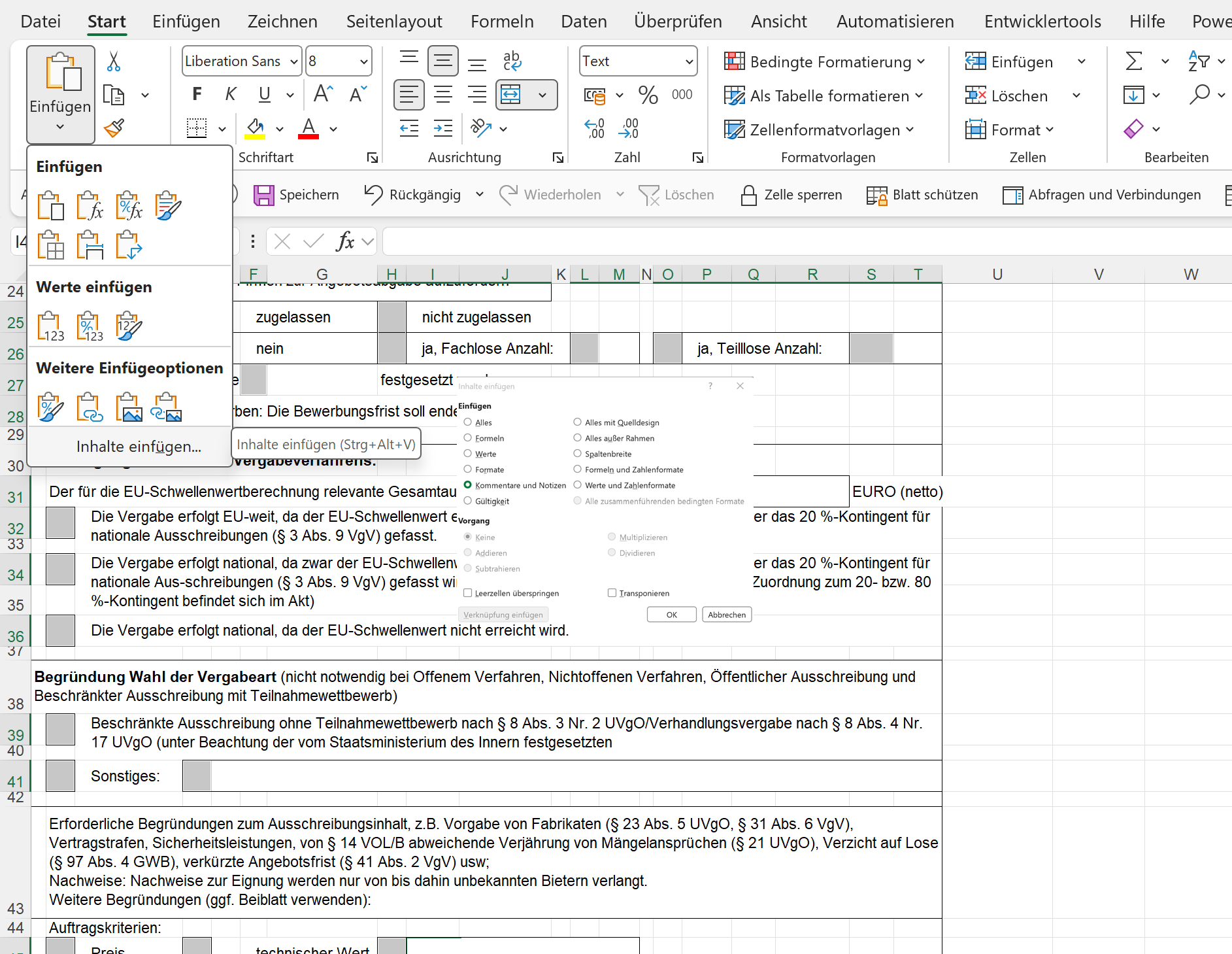The width and height of the screenshot is (1232, 954).
Task: Click the percent style icon
Action: [648, 95]
